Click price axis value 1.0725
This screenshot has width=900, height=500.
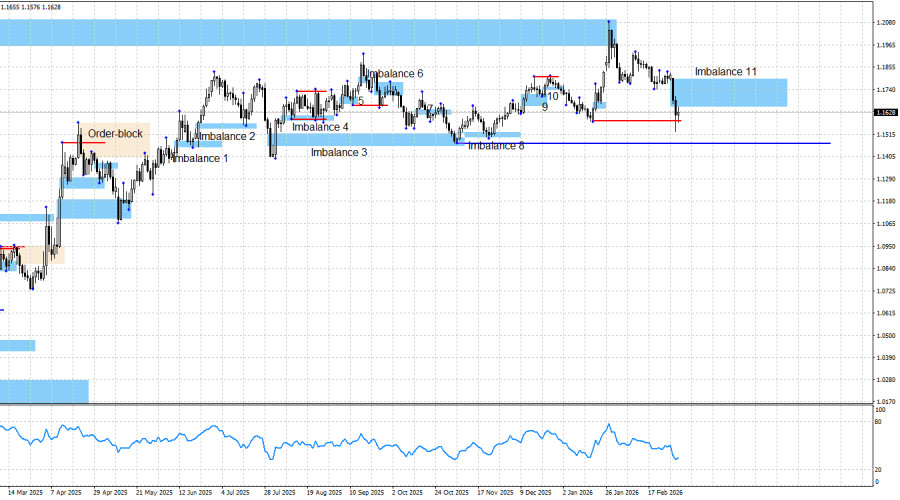(886, 290)
